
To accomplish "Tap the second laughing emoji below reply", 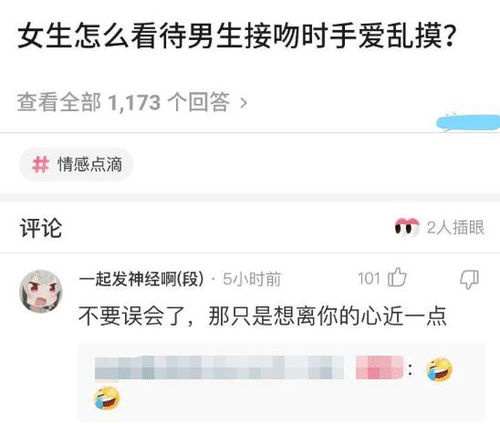I will coord(107,398).
